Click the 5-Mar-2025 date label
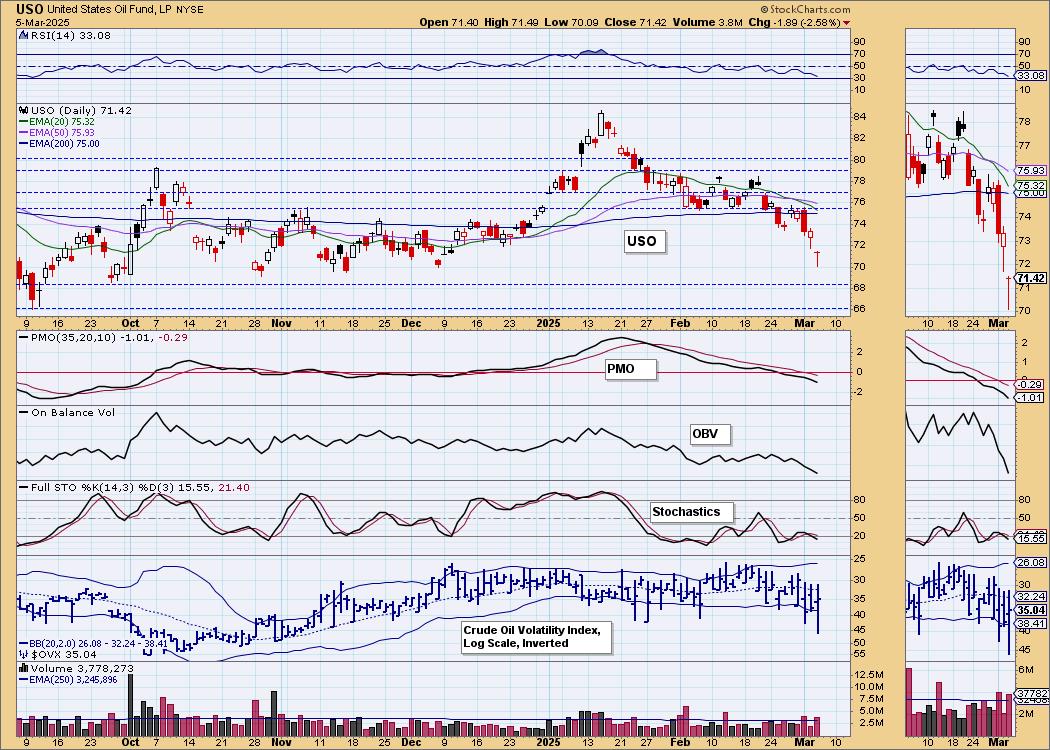Viewport: 1050px width, 750px height. click(x=40, y=21)
